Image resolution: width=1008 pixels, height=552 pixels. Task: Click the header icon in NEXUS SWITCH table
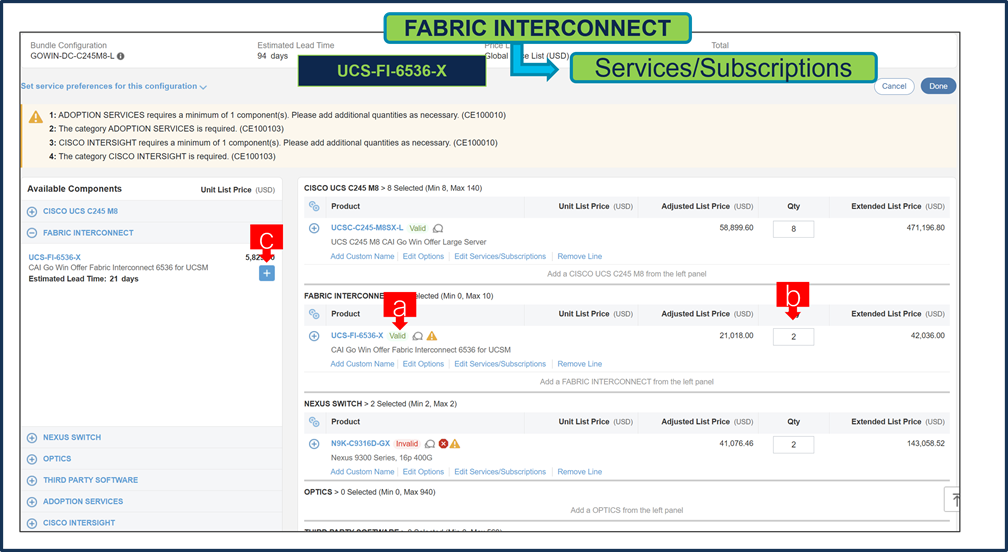point(314,422)
